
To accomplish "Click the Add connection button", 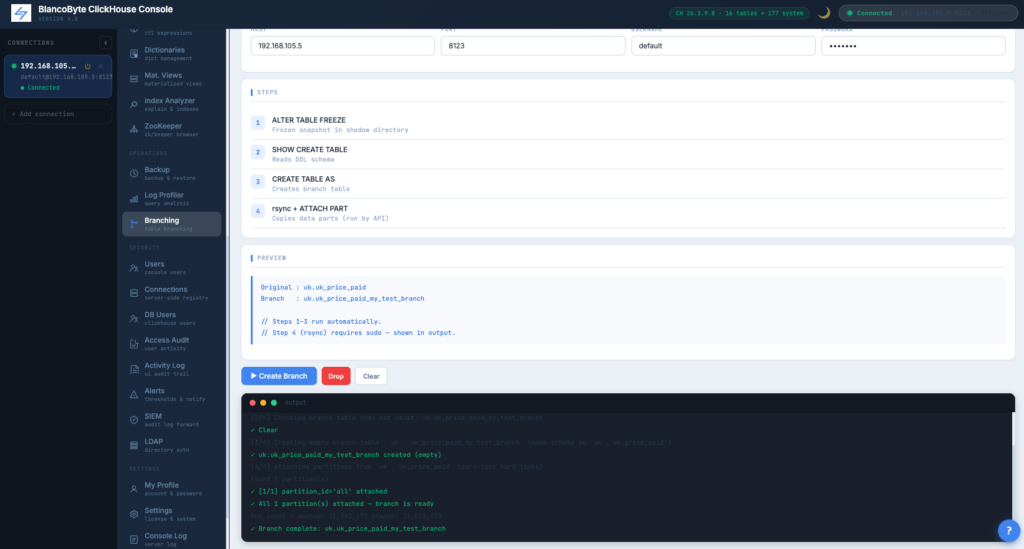I will [58, 114].
